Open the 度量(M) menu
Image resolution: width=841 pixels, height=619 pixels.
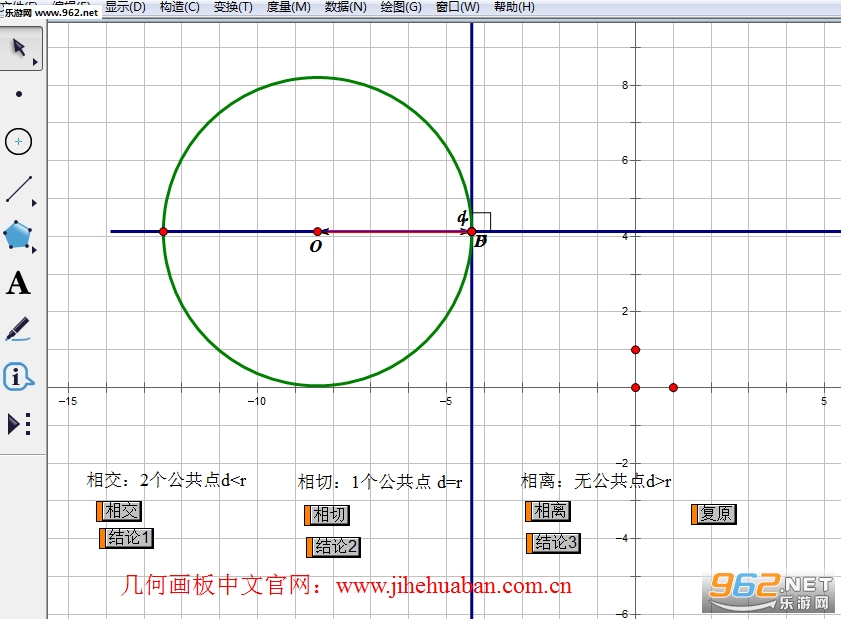[x=289, y=7]
